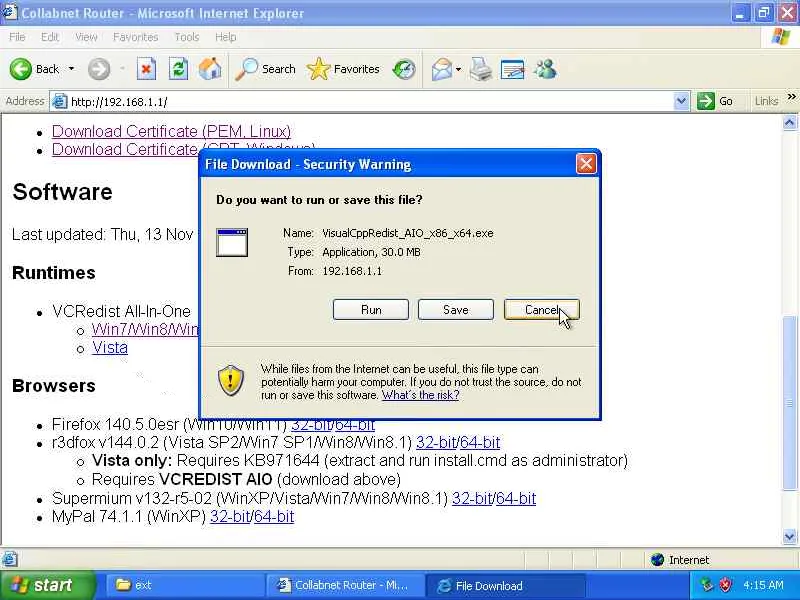Click the application file icon in dialog
This screenshot has width=800, height=600.
tap(232, 242)
